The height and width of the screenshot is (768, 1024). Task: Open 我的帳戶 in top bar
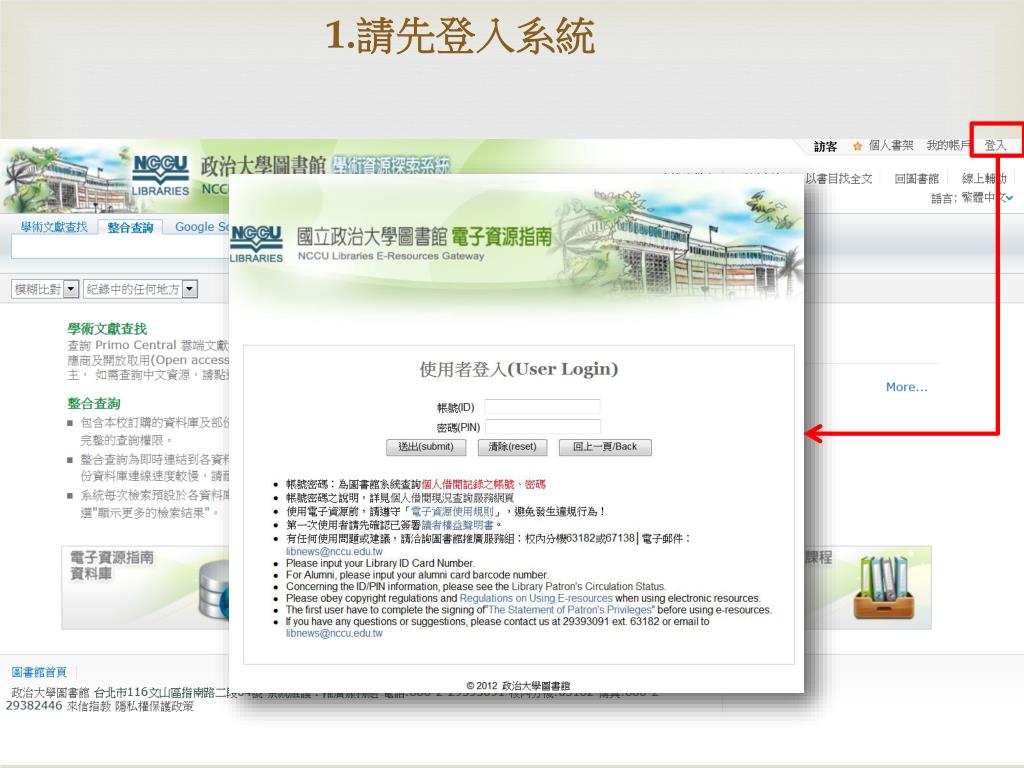point(946,146)
